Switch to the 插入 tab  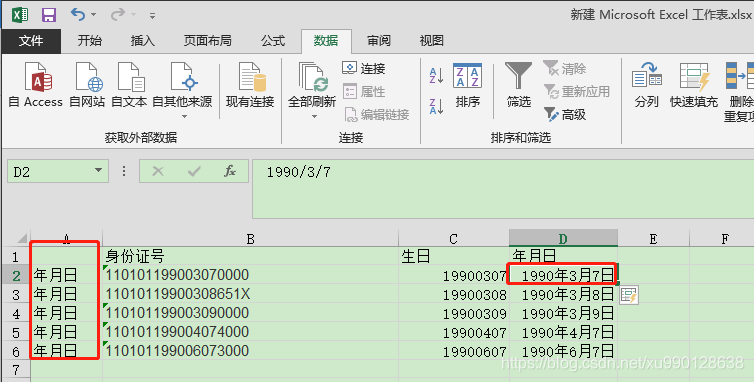click(143, 41)
